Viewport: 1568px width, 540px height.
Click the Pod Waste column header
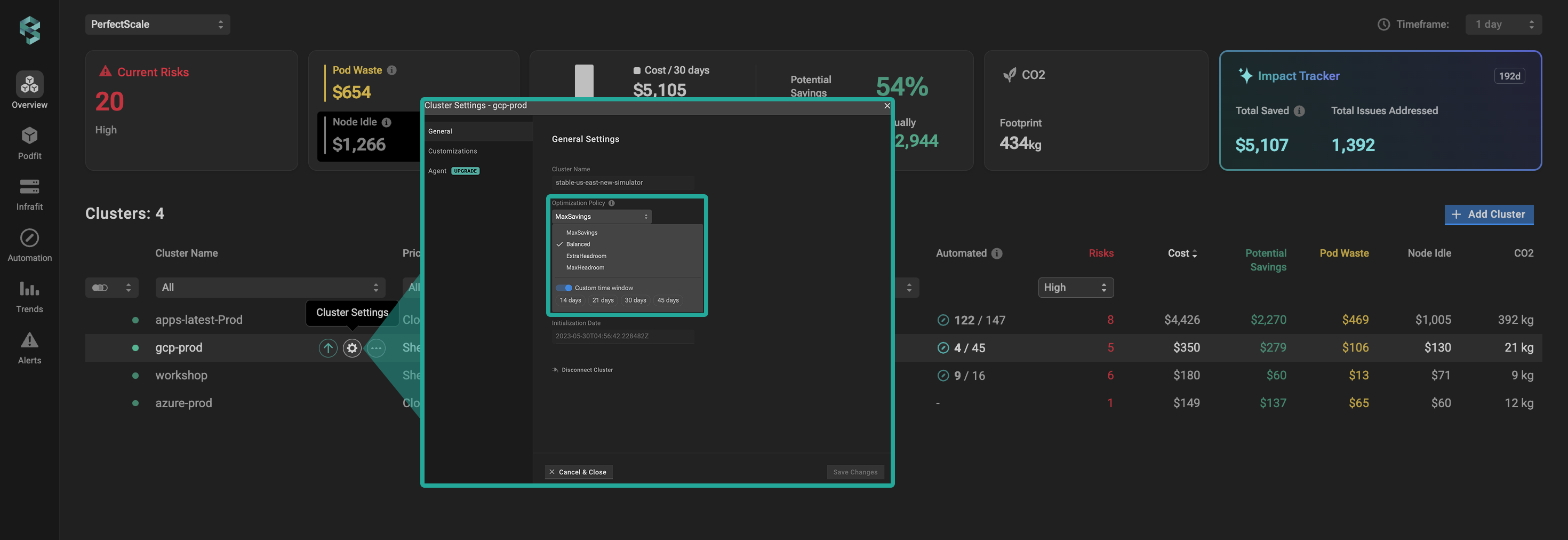pyautogui.click(x=1344, y=253)
